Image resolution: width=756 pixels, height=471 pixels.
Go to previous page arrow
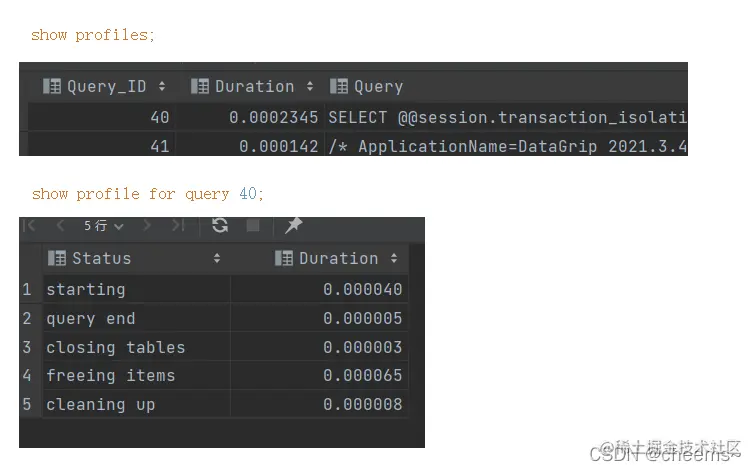pyautogui.click(x=60, y=225)
